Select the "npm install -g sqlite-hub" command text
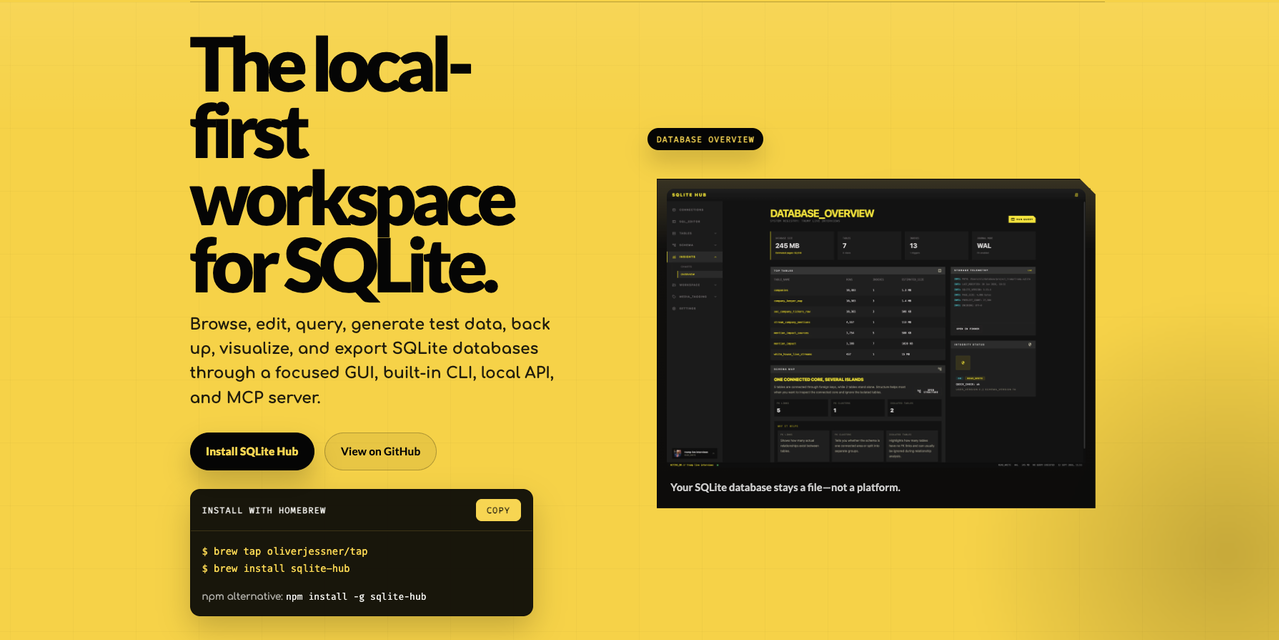The image size is (1279, 640). point(356,596)
